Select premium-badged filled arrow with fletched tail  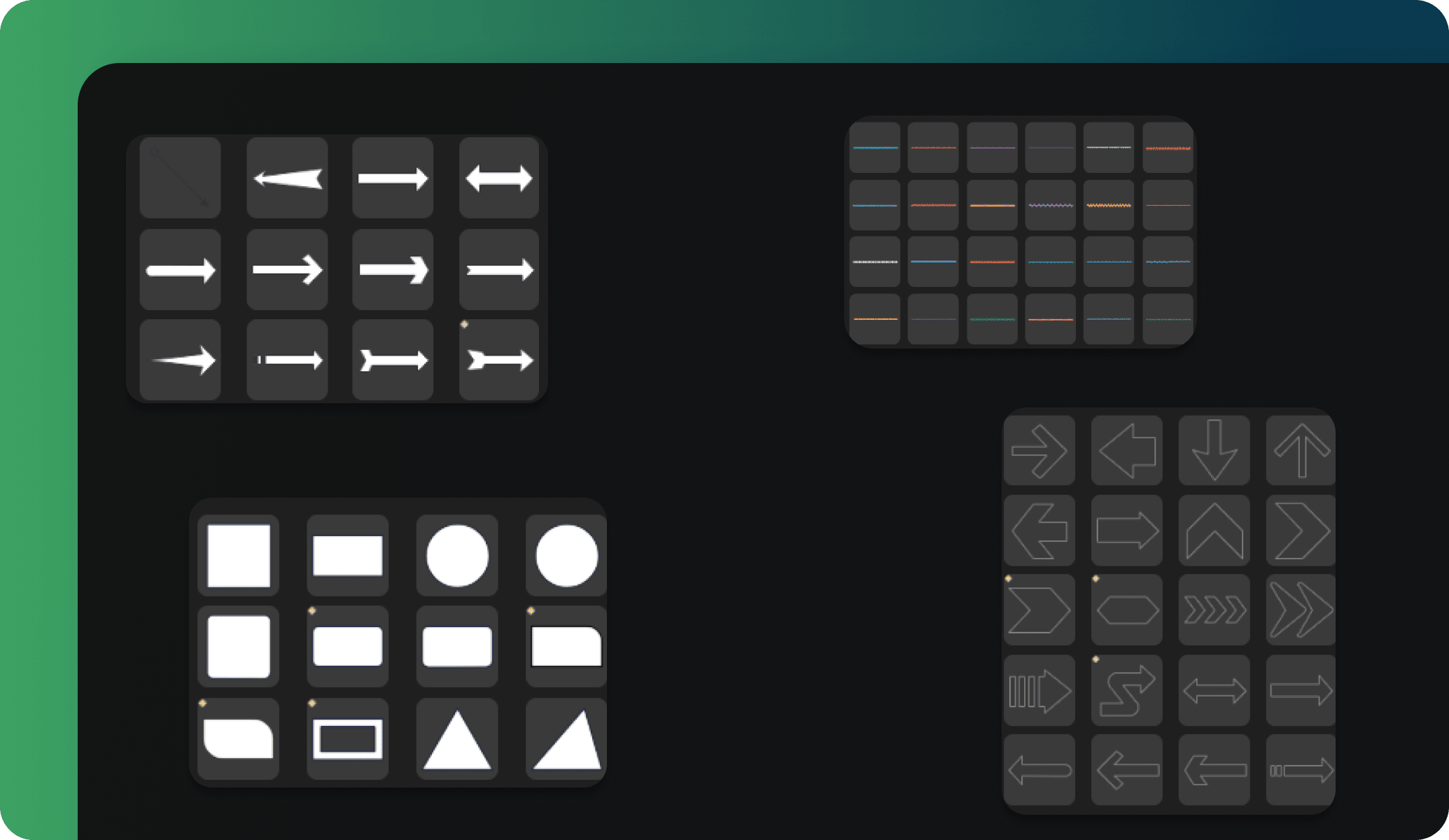(498, 360)
